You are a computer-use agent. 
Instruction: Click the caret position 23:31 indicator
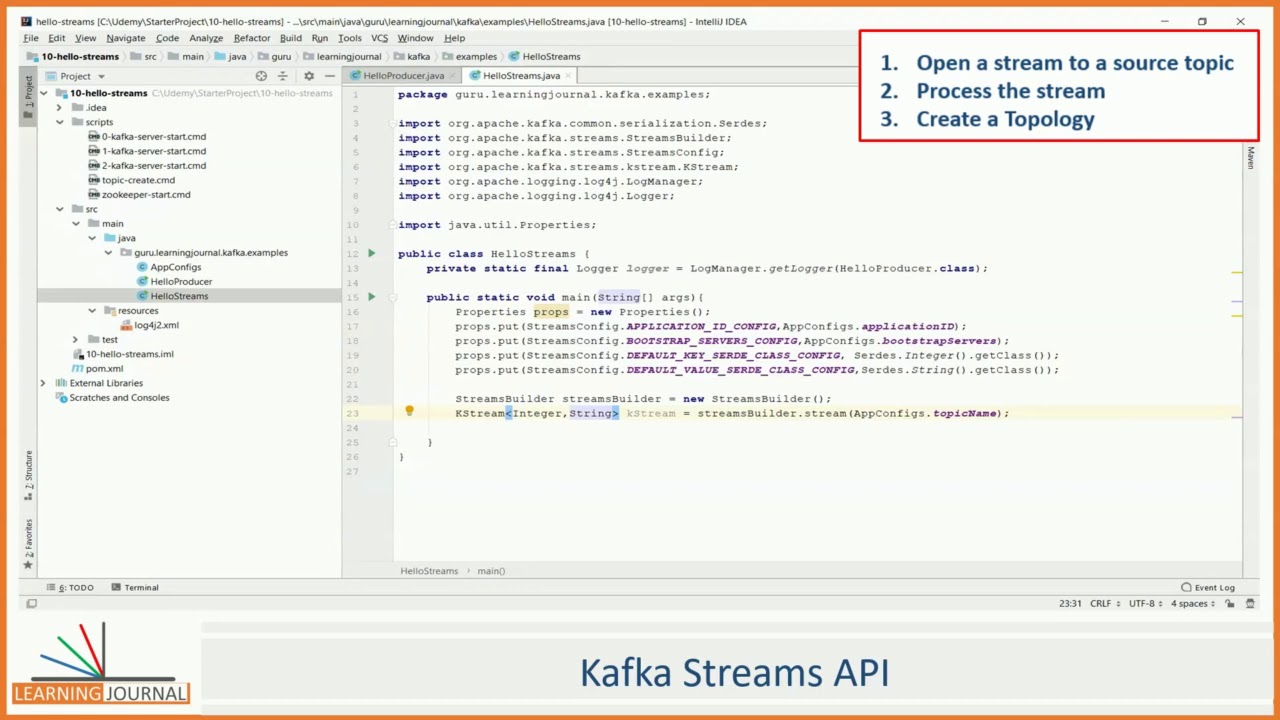pos(1071,604)
